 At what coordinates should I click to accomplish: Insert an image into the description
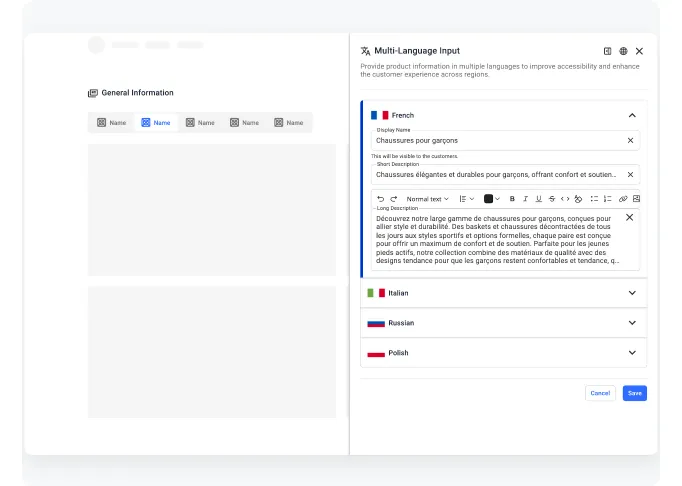636,199
